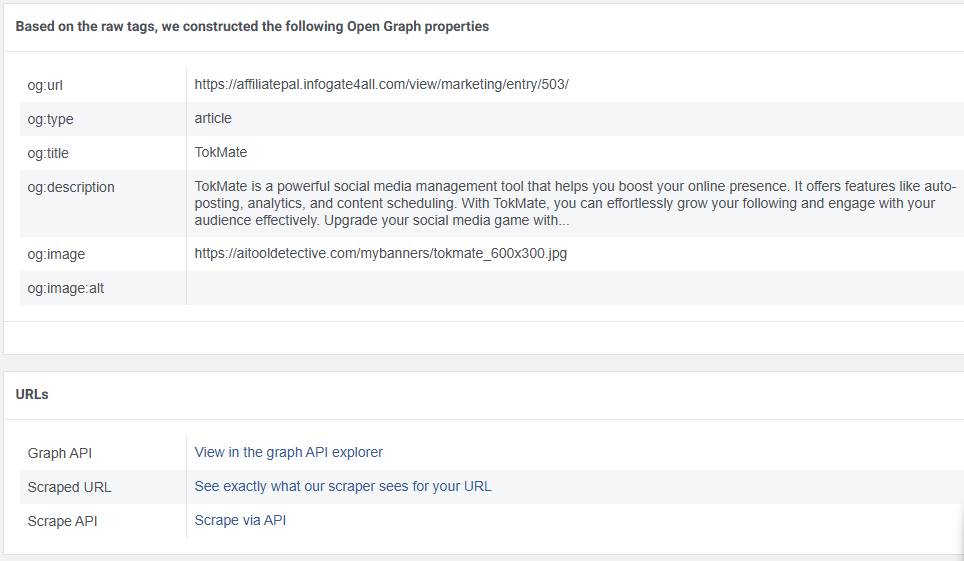Click 'See exactly what our scraper sees' link

point(343,486)
